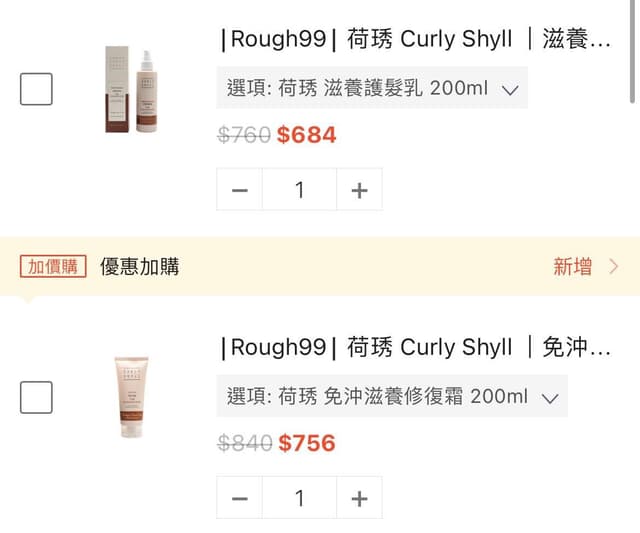
Task: Click the $684 discounted price
Action: coord(307,135)
